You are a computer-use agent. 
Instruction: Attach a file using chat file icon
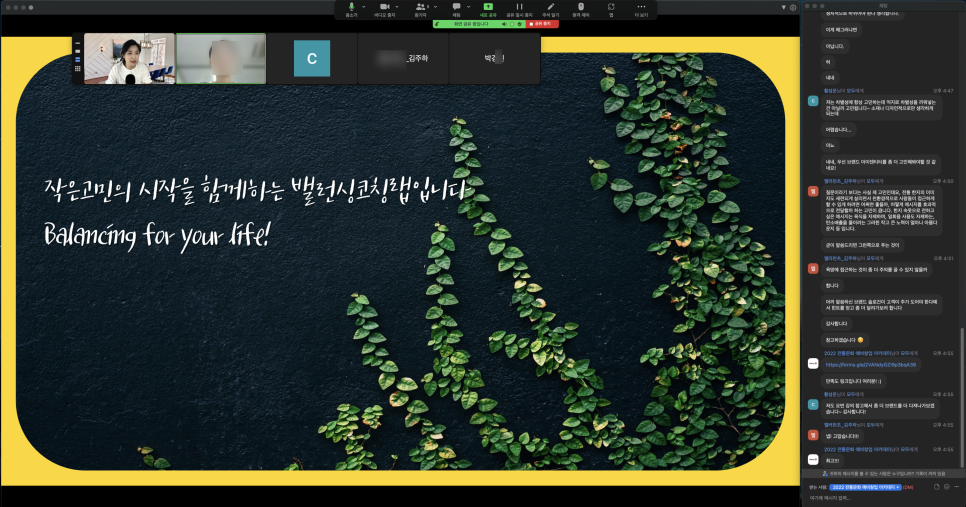pyautogui.click(x=936, y=487)
